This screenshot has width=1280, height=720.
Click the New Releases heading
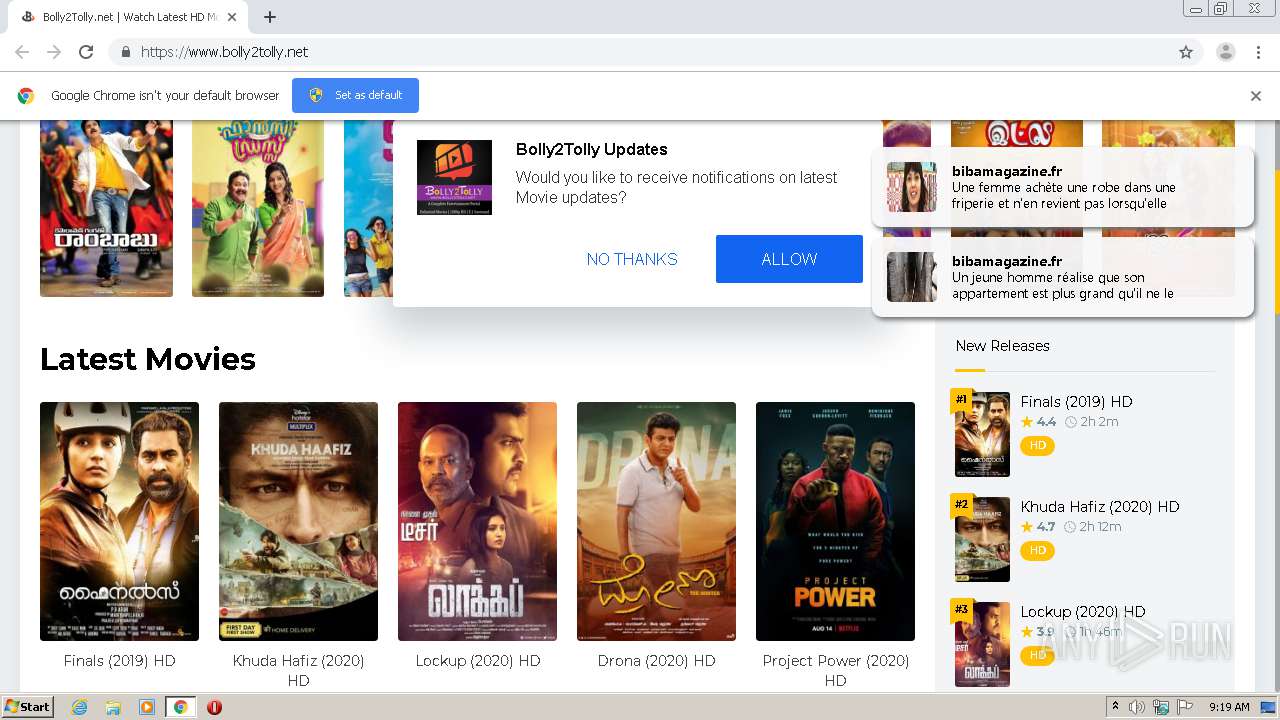coord(1002,346)
